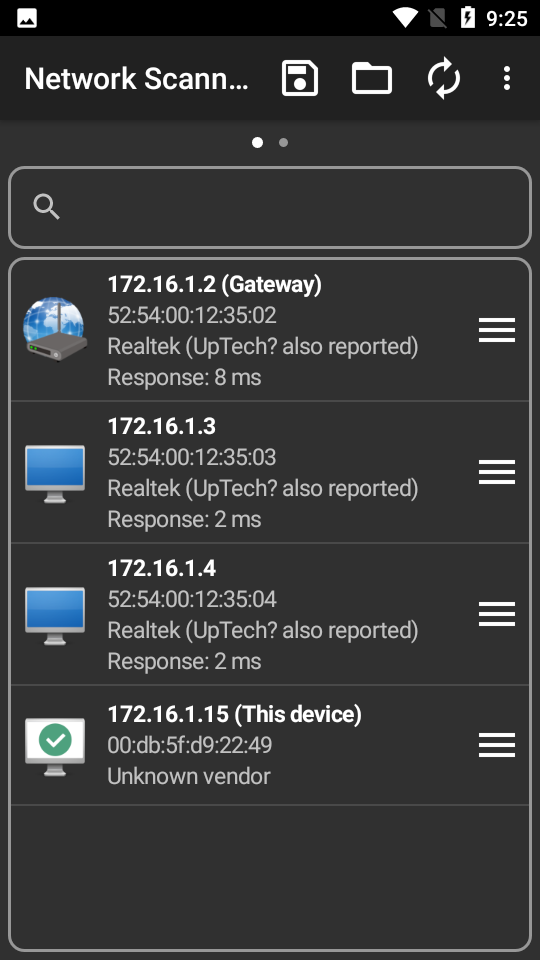The width and height of the screenshot is (540, 960).
Task: Select 172.16.1.15 (This device) entry
Action: (270, 745)
